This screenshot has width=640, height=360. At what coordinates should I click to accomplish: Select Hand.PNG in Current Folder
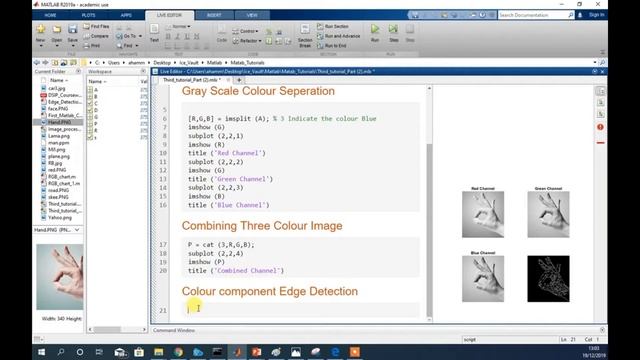click(x=59, y=122)
